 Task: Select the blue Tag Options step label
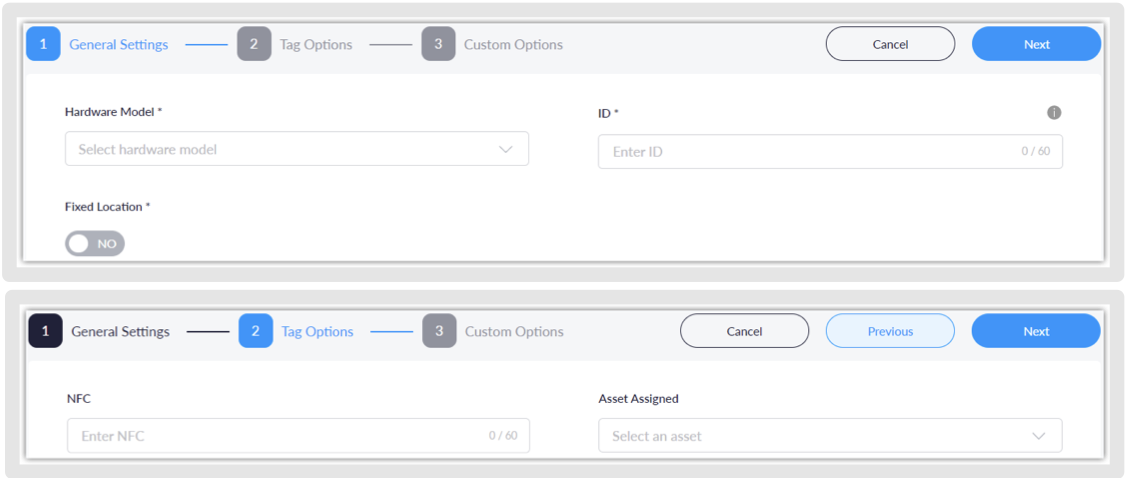point(317,331)
